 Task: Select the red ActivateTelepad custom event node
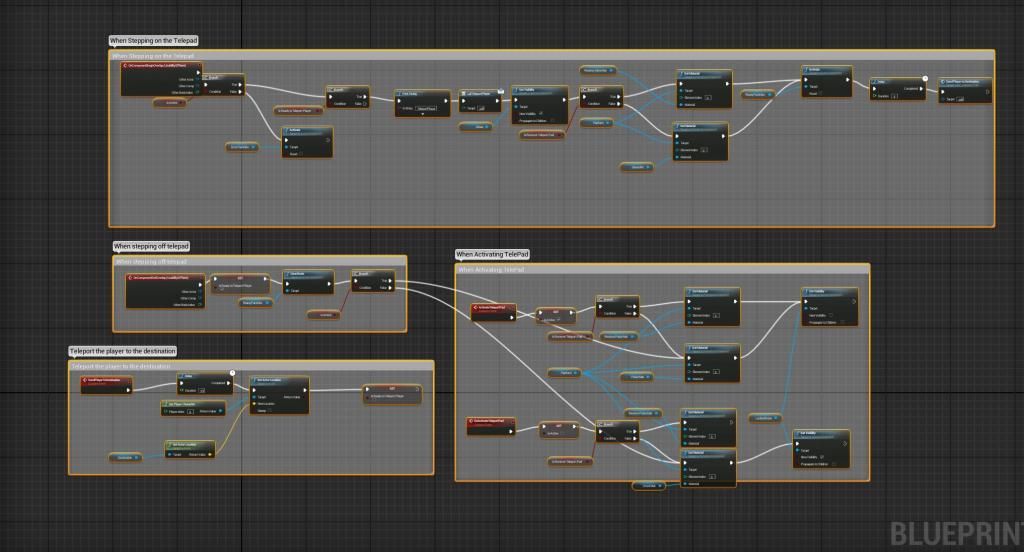tap(493, 308)
